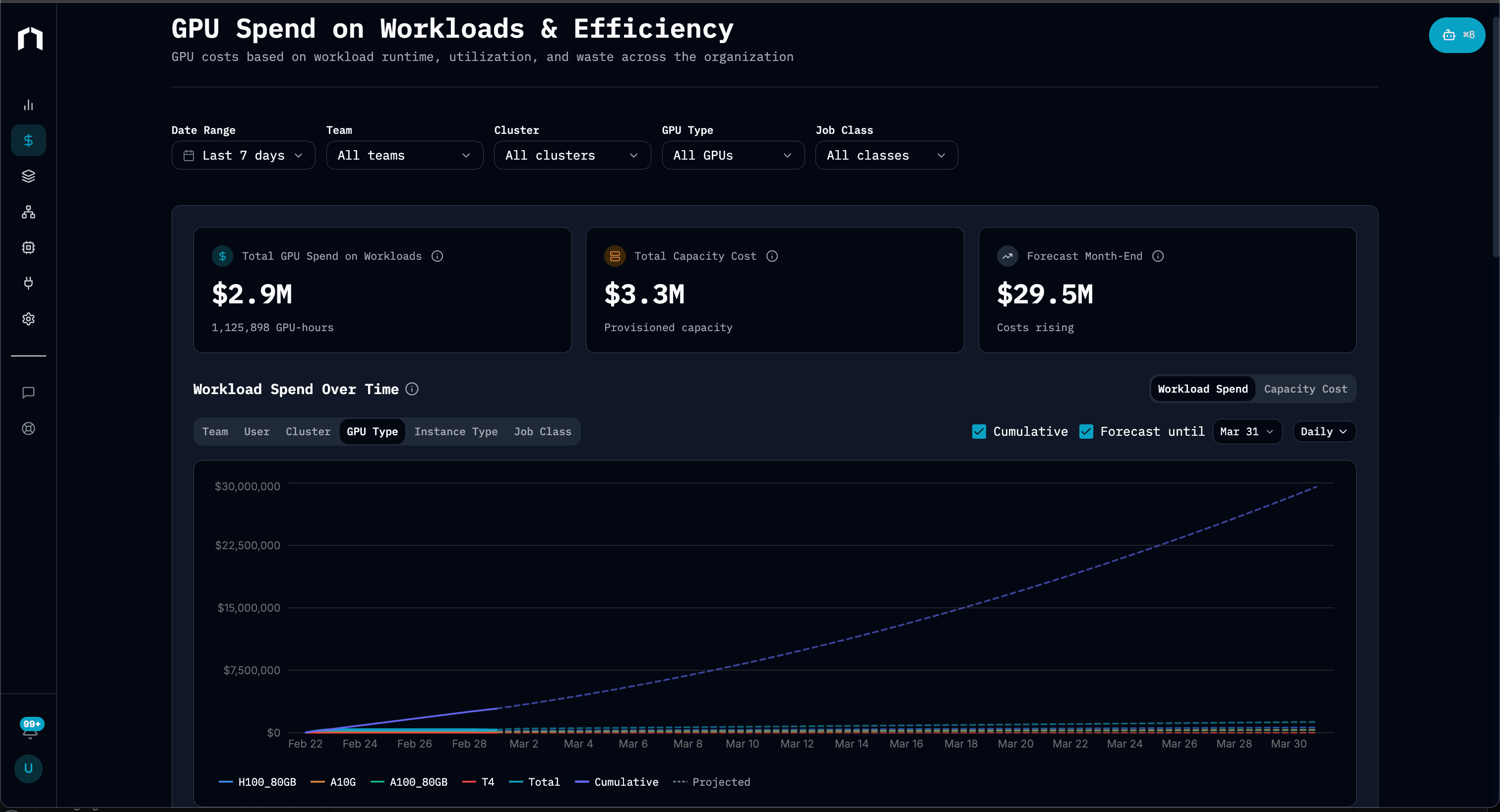Uncheck the Forecast until option
Screen dimensions: 1500x812
tap(1086, 431)
